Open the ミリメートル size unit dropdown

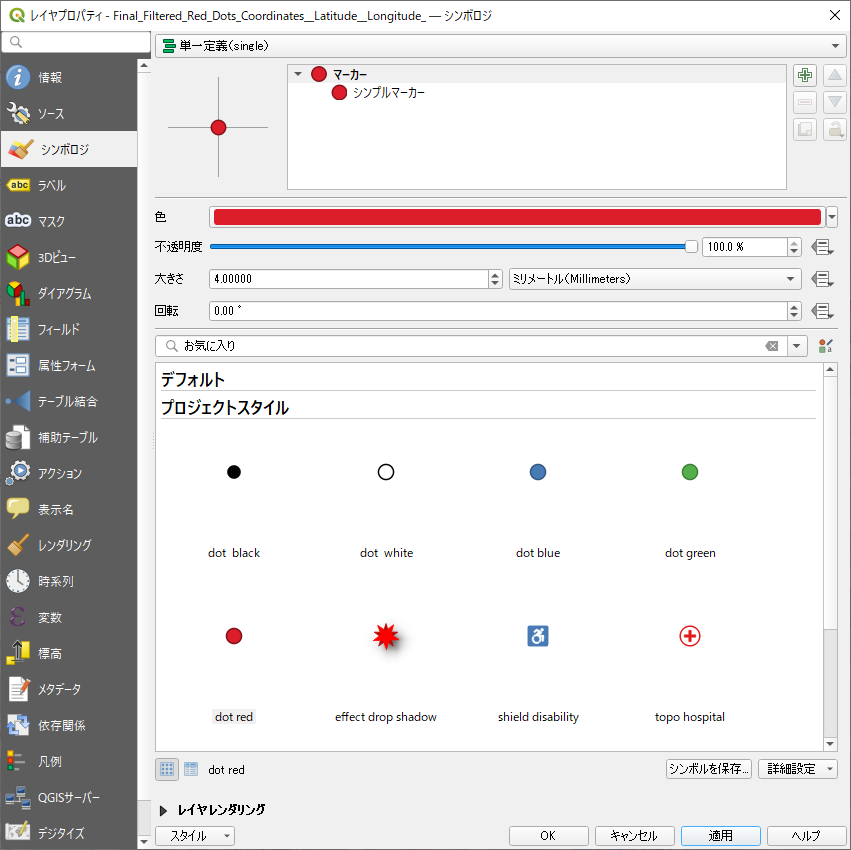[655, 279]
